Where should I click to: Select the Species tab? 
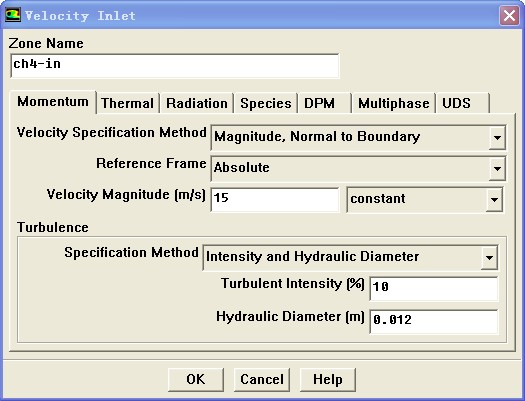[266, 103]
